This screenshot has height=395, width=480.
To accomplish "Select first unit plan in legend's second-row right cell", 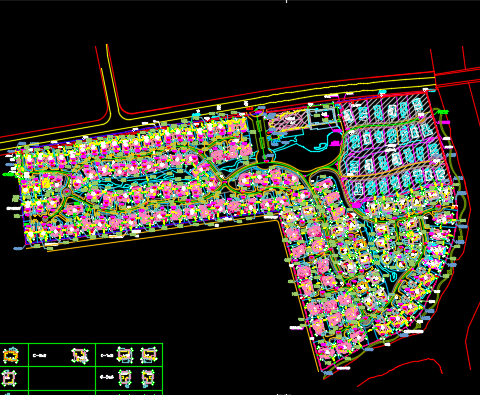I will point(125,378).
